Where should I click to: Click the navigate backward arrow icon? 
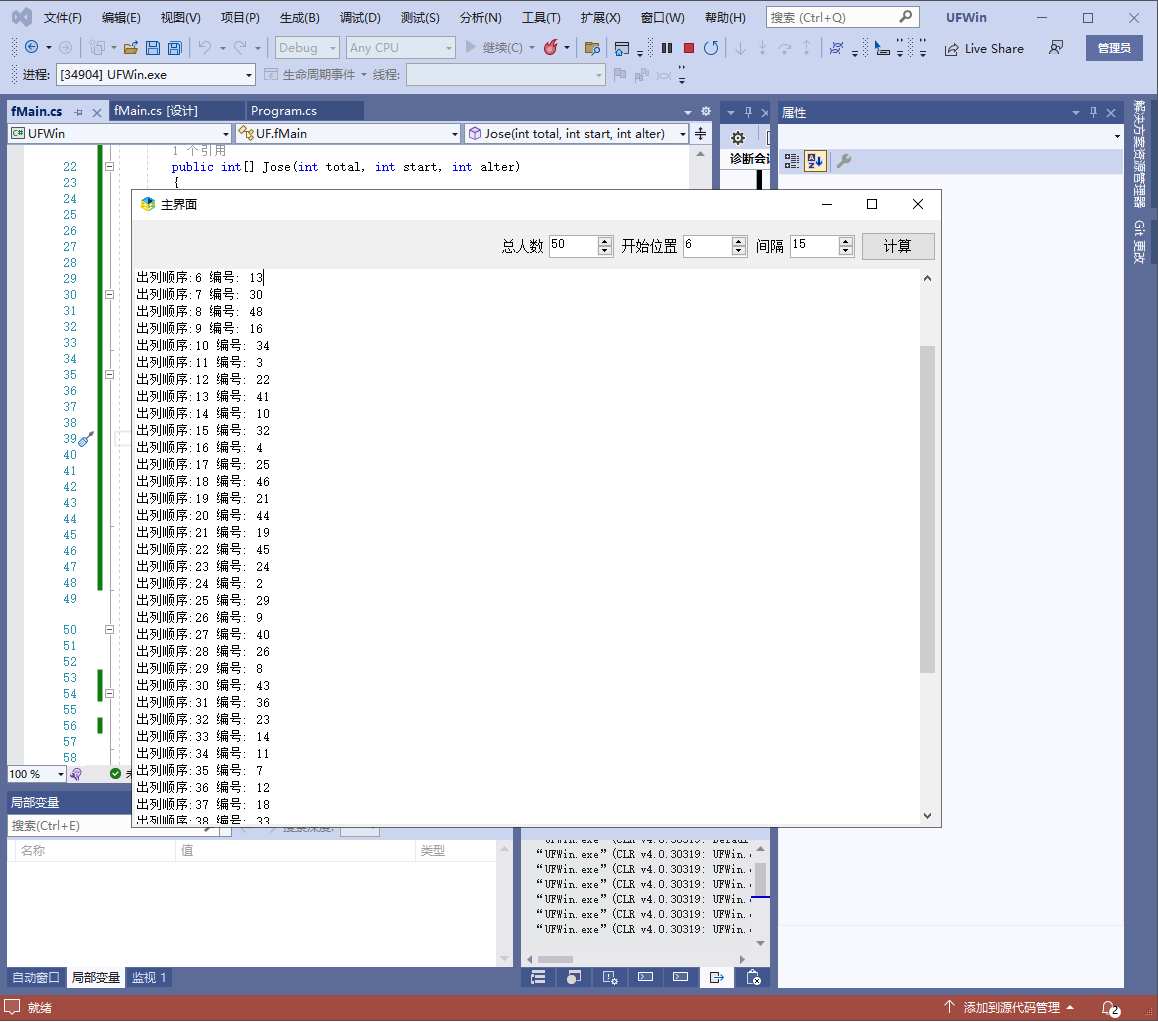pos(32,47)
